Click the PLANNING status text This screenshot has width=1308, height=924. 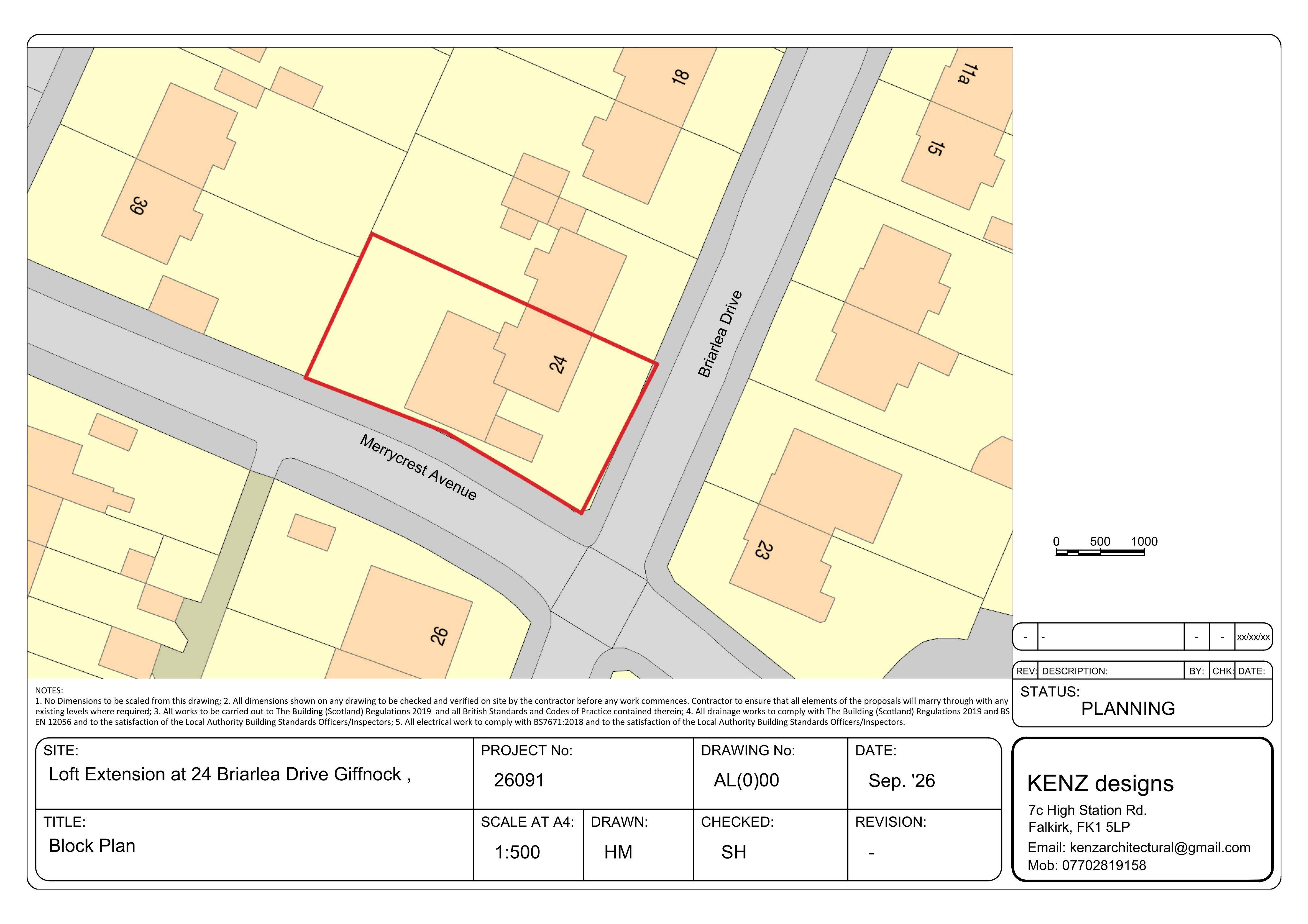[x=1128, y=709]
